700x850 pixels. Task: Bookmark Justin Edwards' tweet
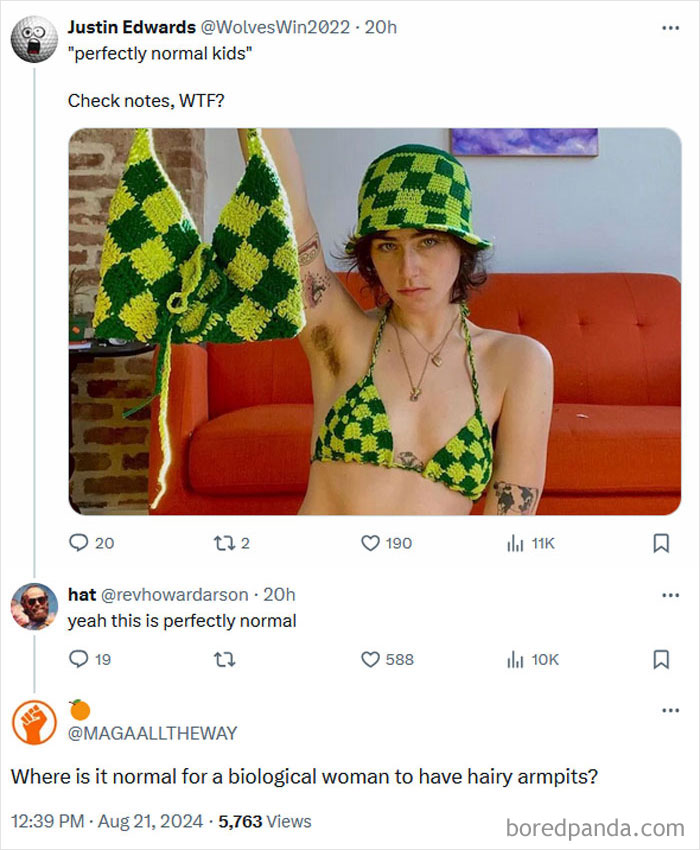click(661, 543)
